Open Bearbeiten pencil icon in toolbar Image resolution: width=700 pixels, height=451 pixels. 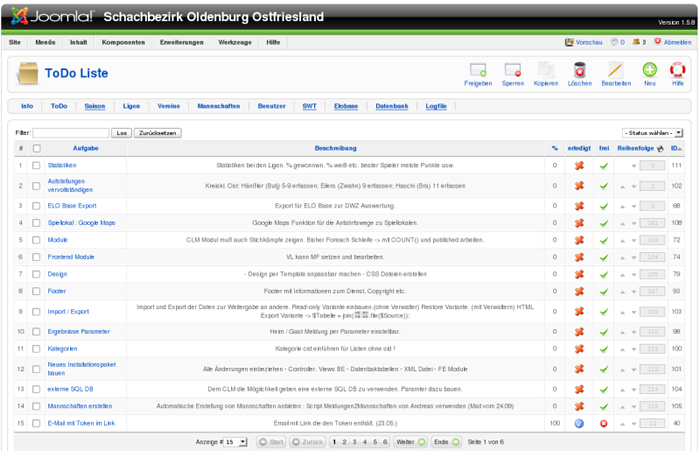pos(616,72)
